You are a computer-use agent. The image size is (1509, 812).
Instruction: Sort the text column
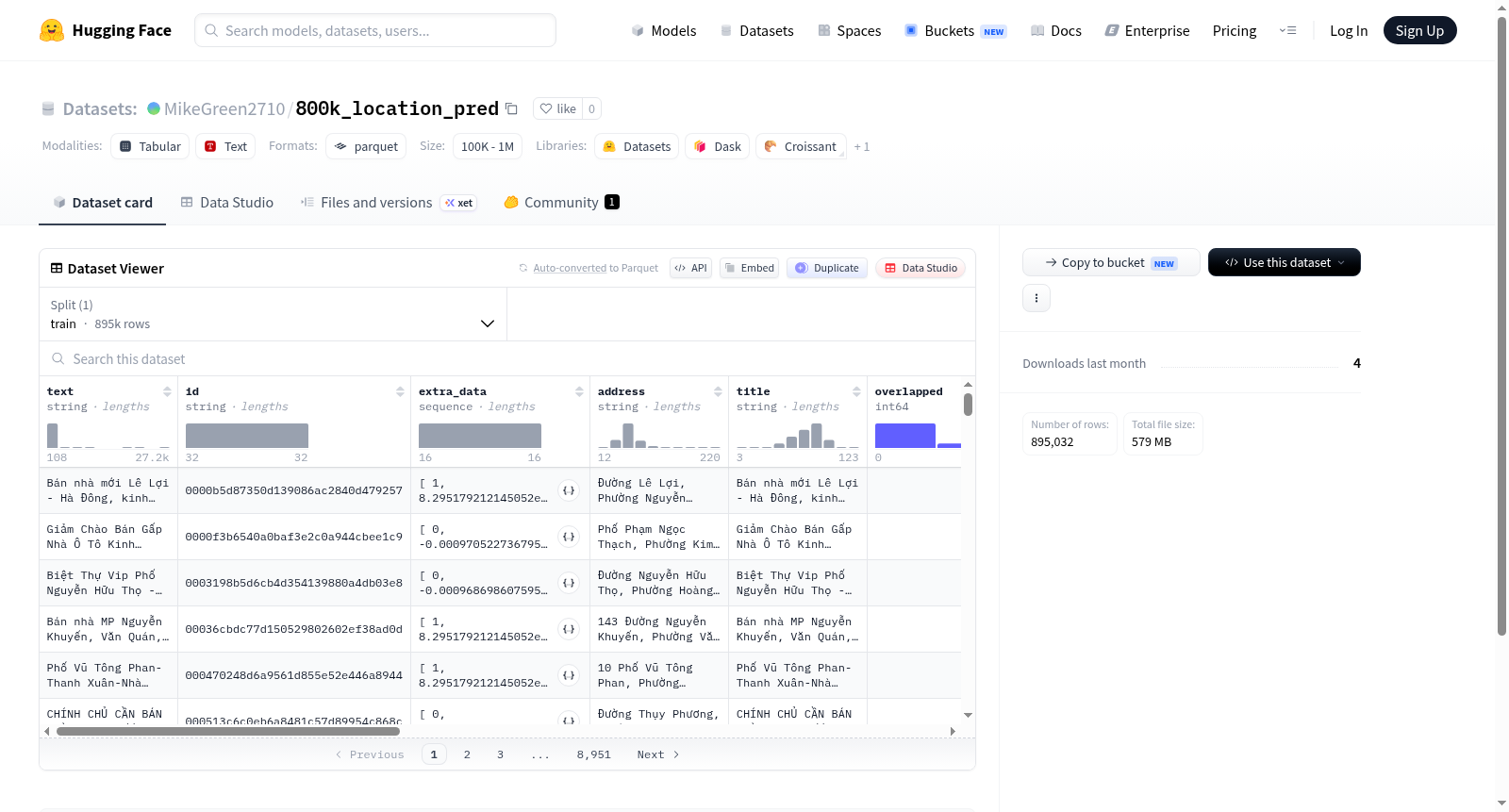(167, 391)
